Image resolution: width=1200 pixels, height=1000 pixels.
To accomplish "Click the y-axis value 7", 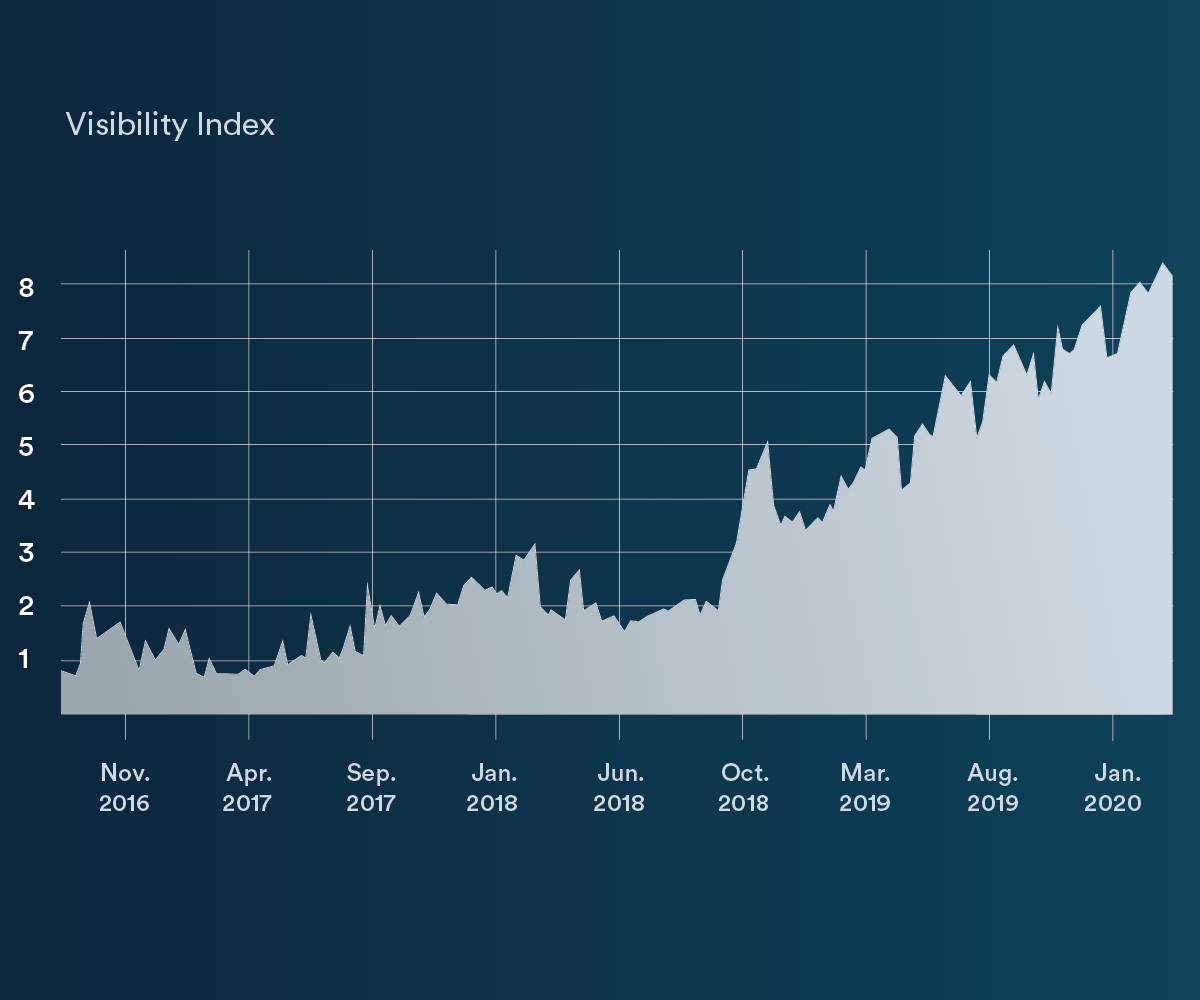I will pos(27,340).
